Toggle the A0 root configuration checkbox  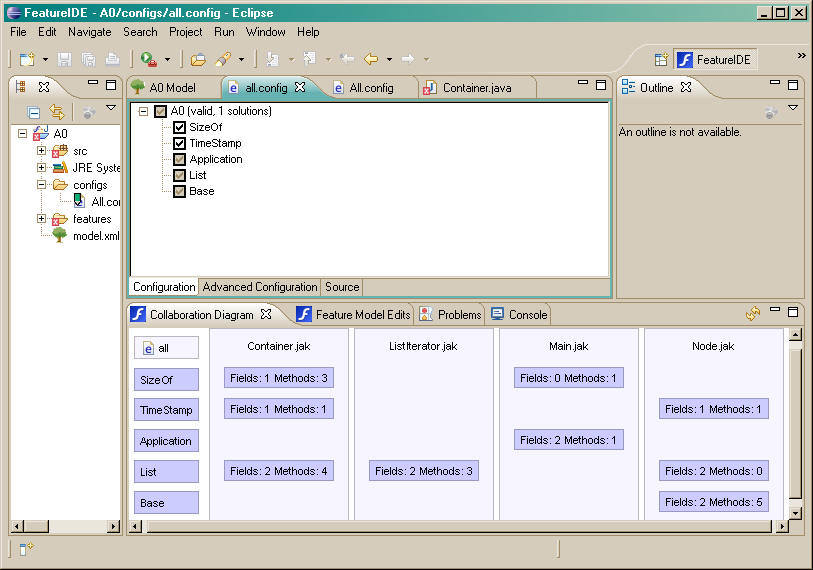[161, 111]
